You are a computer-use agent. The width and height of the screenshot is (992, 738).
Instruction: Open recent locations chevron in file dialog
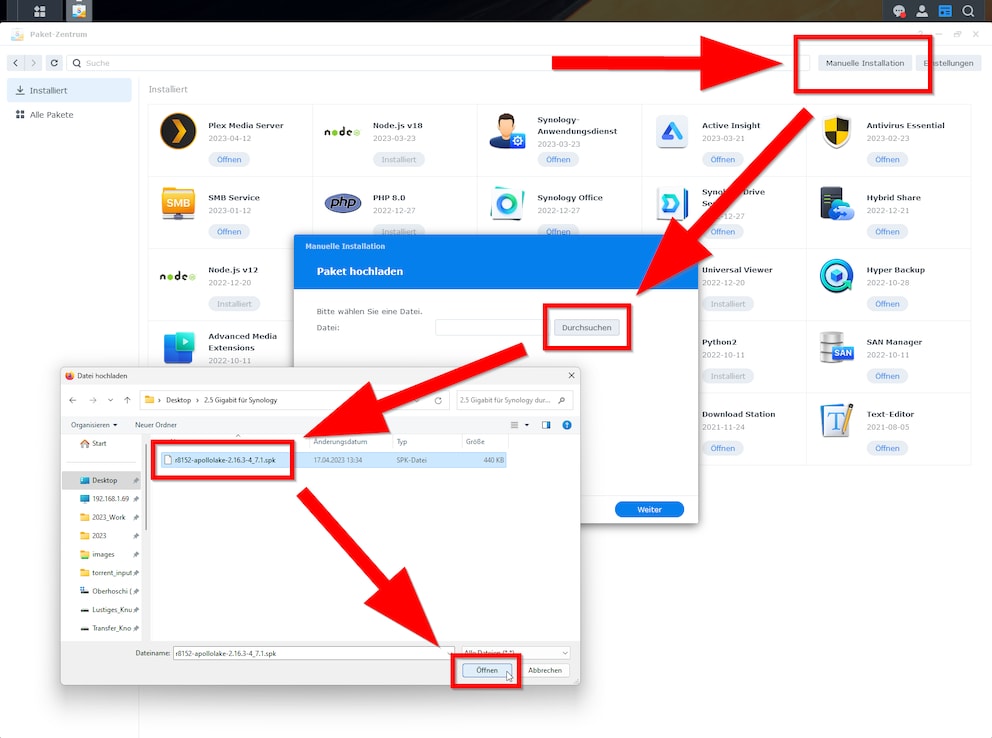(x=111, y=400)
